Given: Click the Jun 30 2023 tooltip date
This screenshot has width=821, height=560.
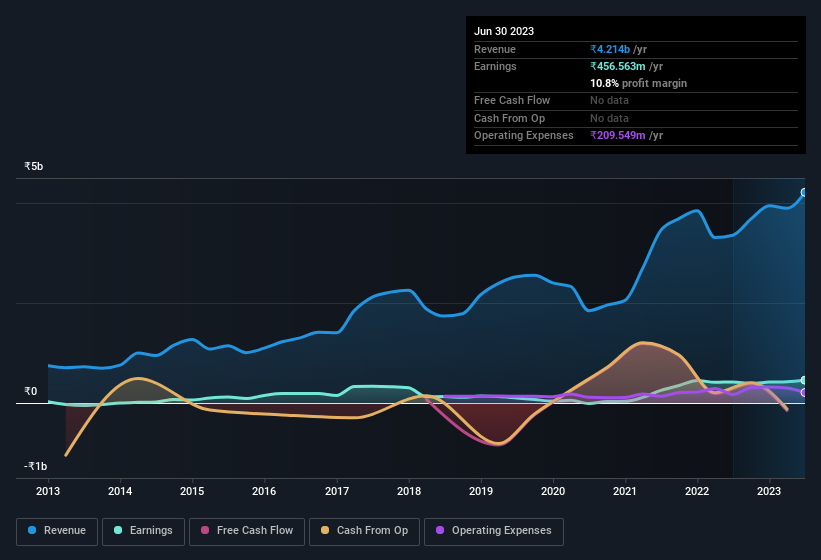Looking at the screenshot, I should click(x=504, y=31).
